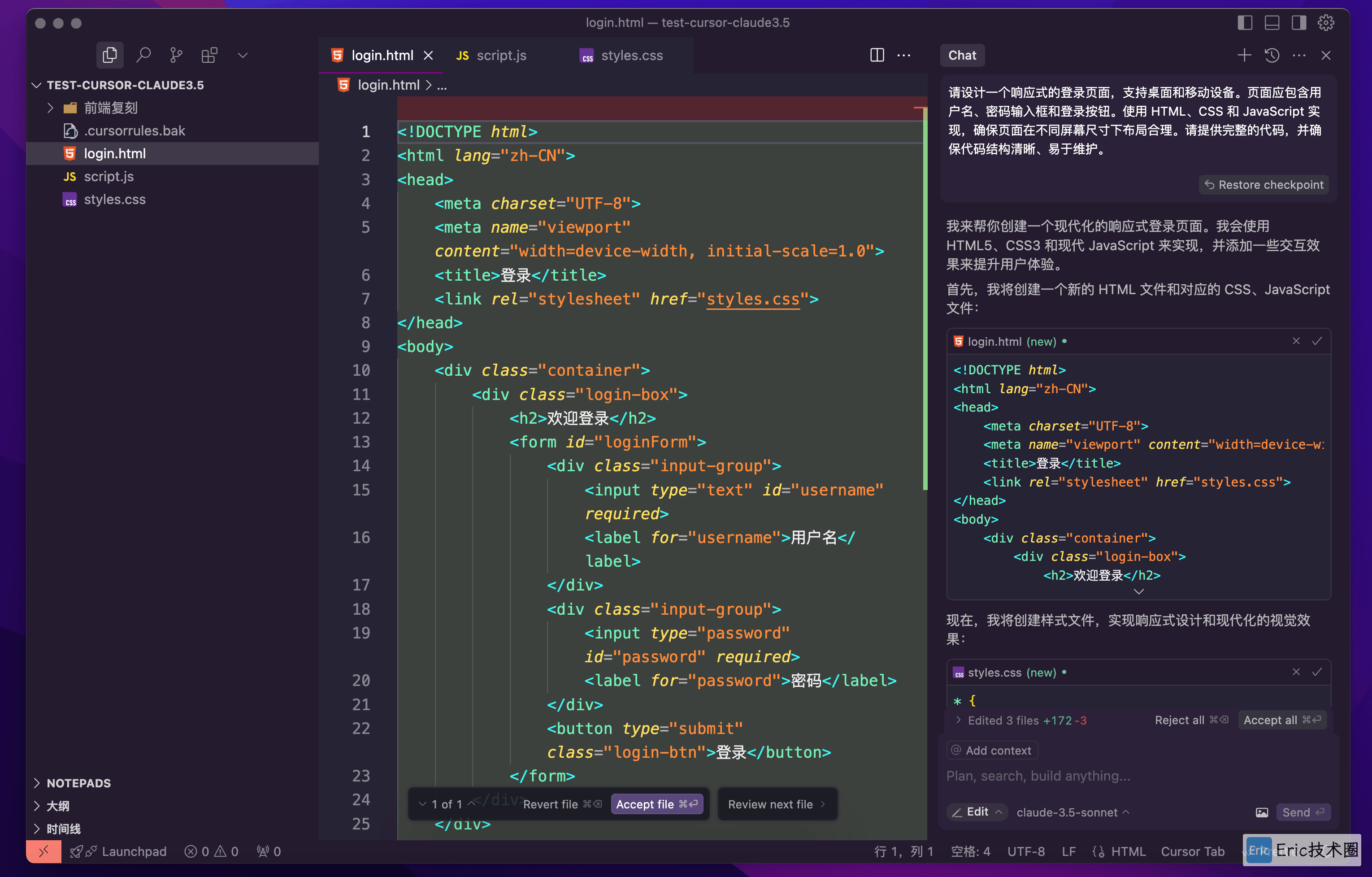Open the Explorer files icon
The image size is (1372, 877).
[109, 55]
